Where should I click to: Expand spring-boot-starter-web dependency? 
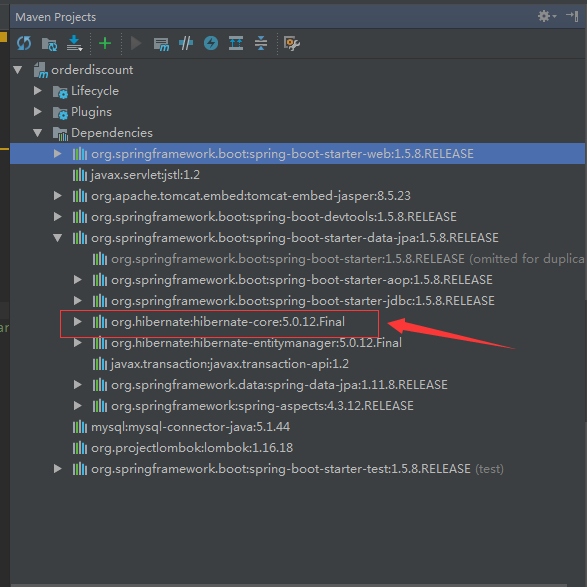click(x=57, y=153)
